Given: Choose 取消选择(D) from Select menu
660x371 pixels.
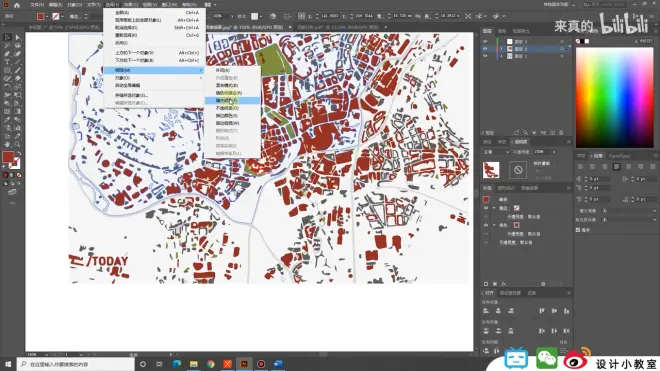Looking at the screenshot, I should pos(154,27).
